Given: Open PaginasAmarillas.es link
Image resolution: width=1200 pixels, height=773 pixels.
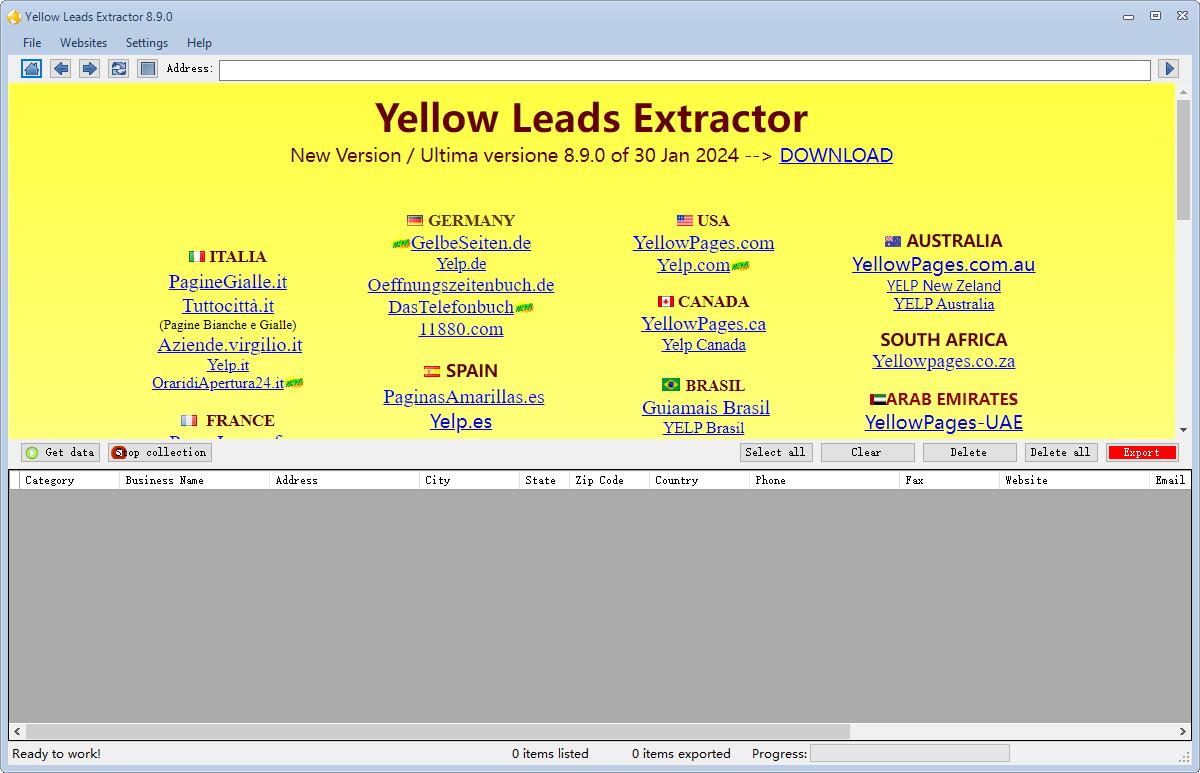Looking at the screenshot, I should pos(464,397).
